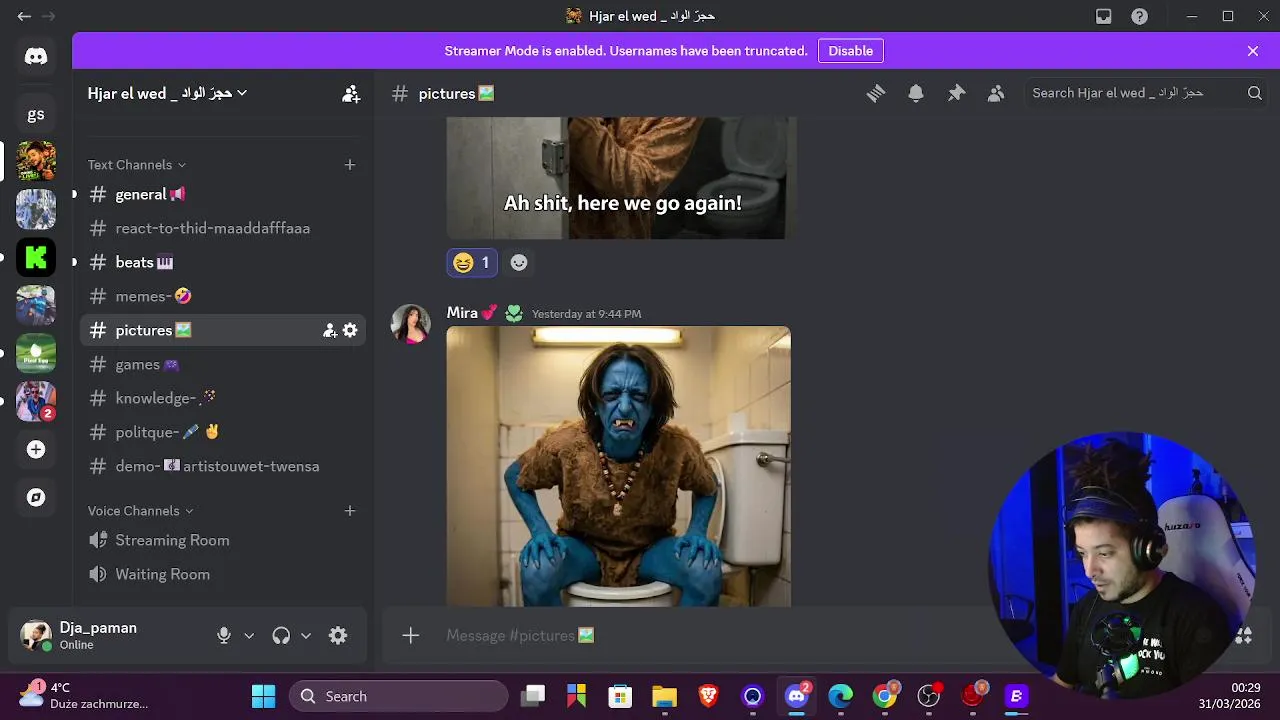Open the politque channel
Viewport: 1280px width, 720px height.
coord(223,432)
